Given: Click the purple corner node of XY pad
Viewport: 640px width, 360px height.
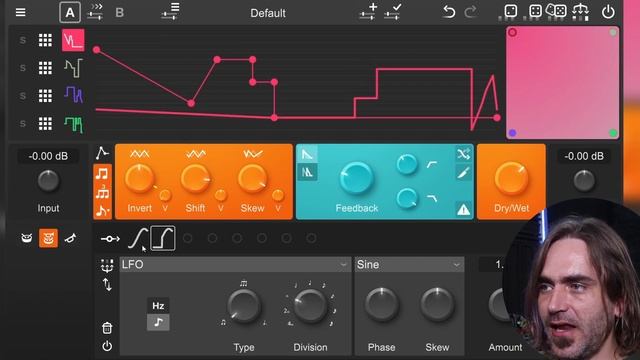Looking at the screenshot, I should click(x=513, y=133).
